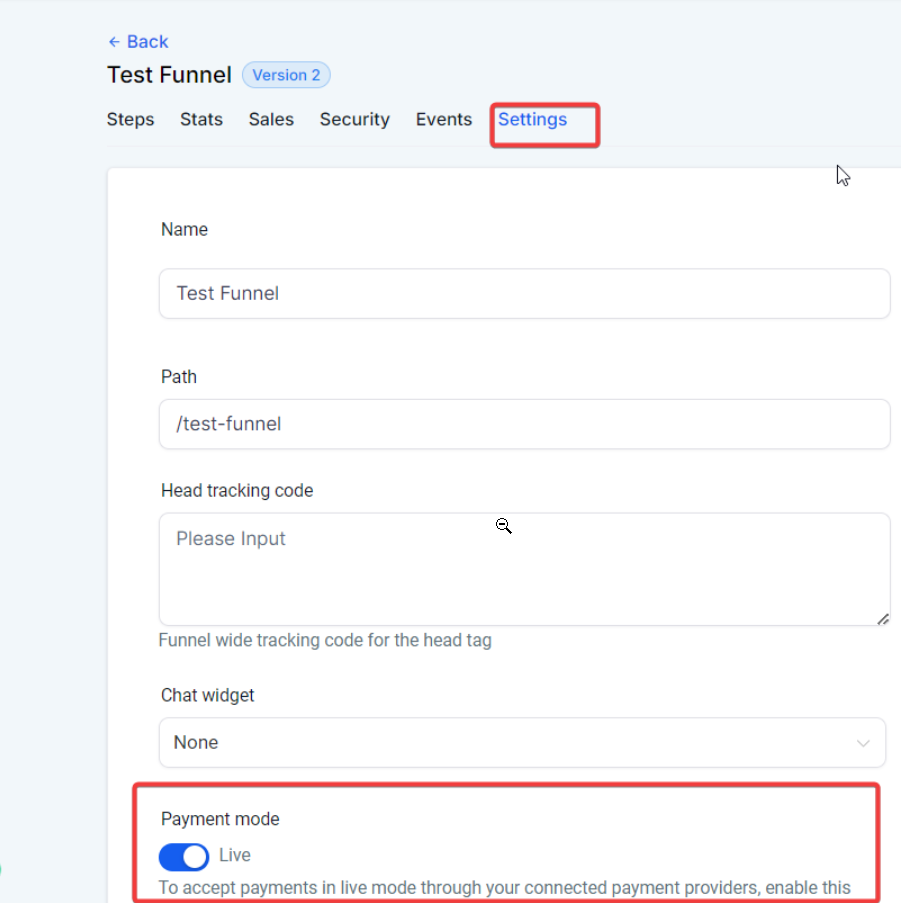Go to the Sales tab
Screen dimensions: 901x903
(271, 120)
